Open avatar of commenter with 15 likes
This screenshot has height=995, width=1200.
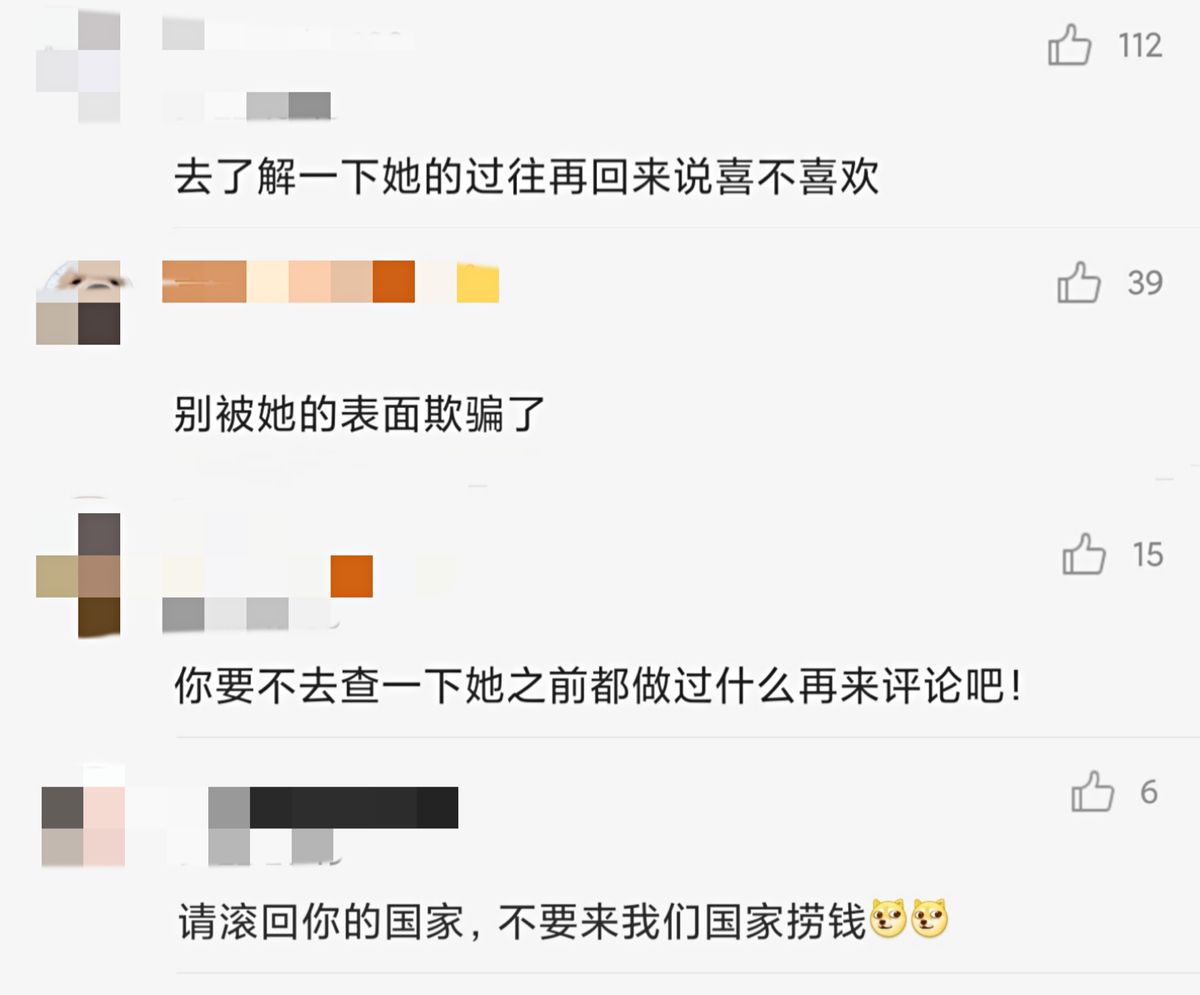tap(78, 576)
